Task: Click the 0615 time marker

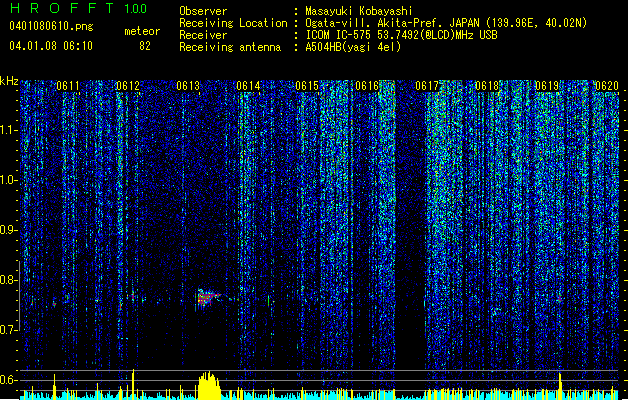Action: (307, 86)
